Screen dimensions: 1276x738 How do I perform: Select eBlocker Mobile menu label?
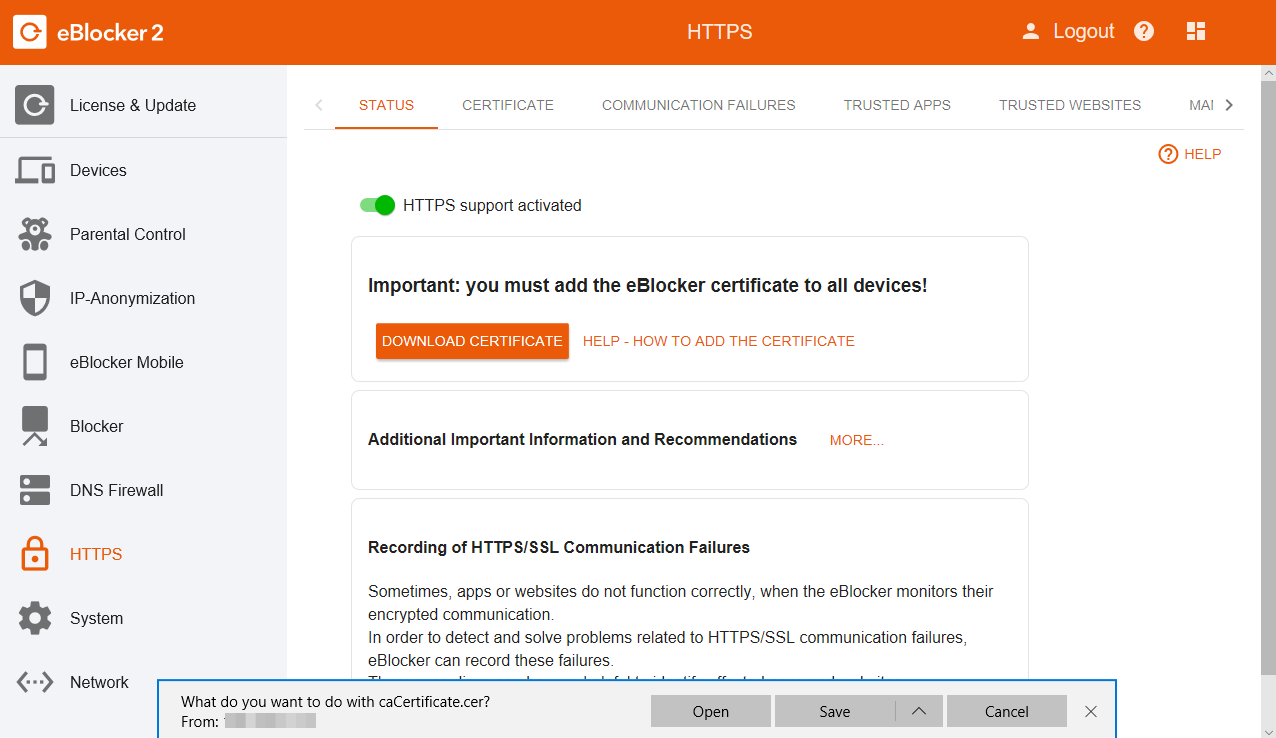tap(127, 362)
